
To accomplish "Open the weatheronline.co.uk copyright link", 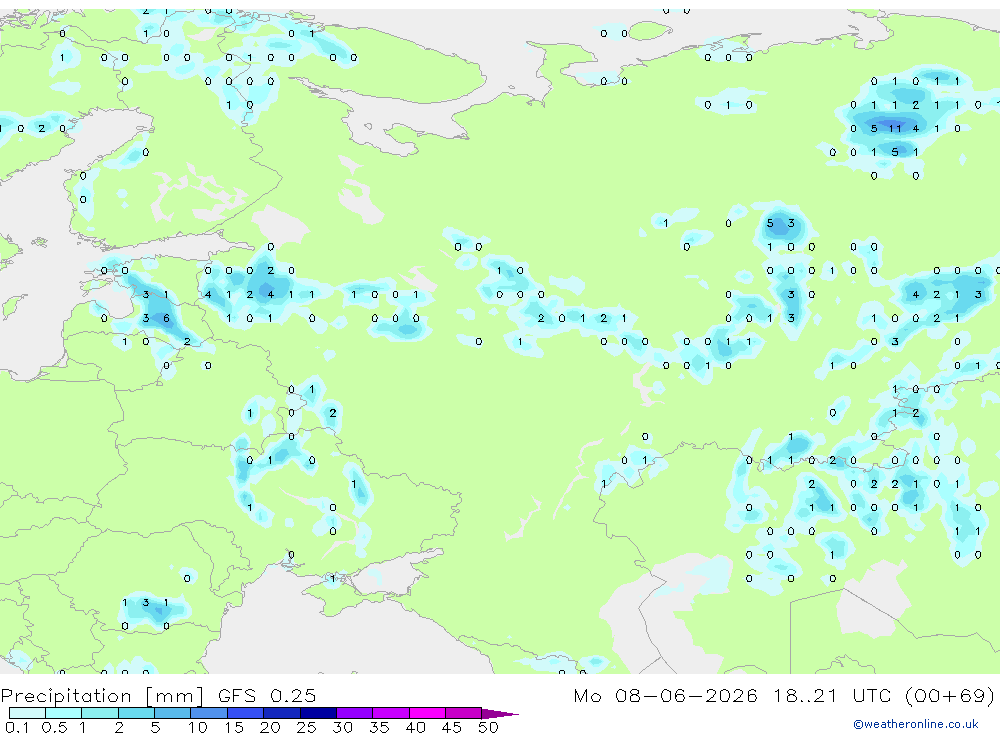I will pos(915,724).
